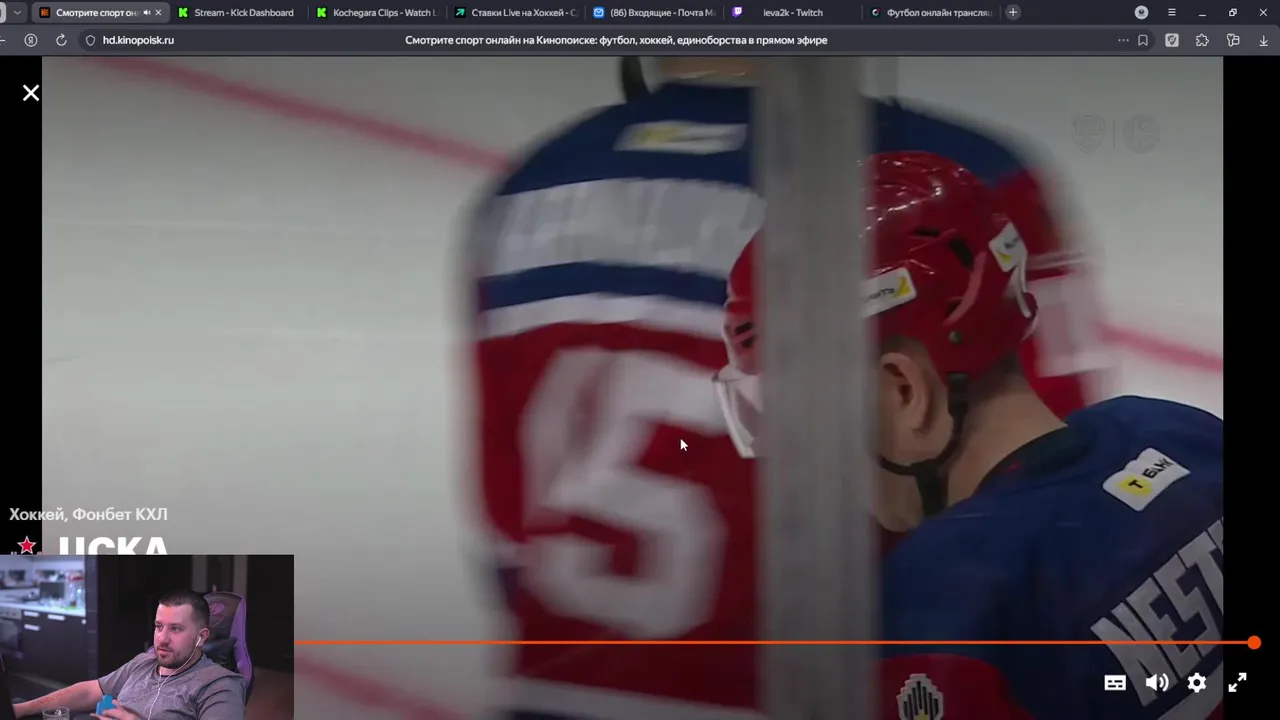The height and width of the screenshot is (720, 1280).
Task: Click the Хоккей, Фонбет КХЛ caption
Action: (88, 514)
